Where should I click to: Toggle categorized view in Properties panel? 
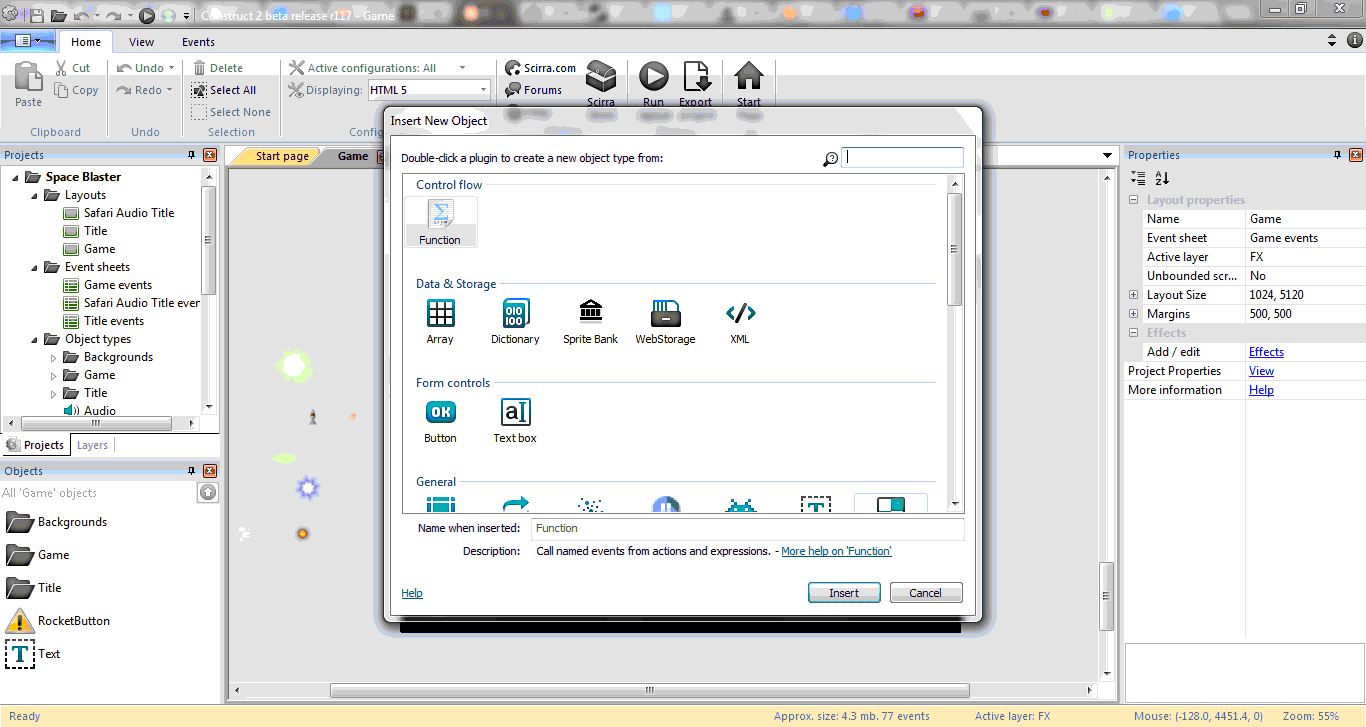[1138, 178]
